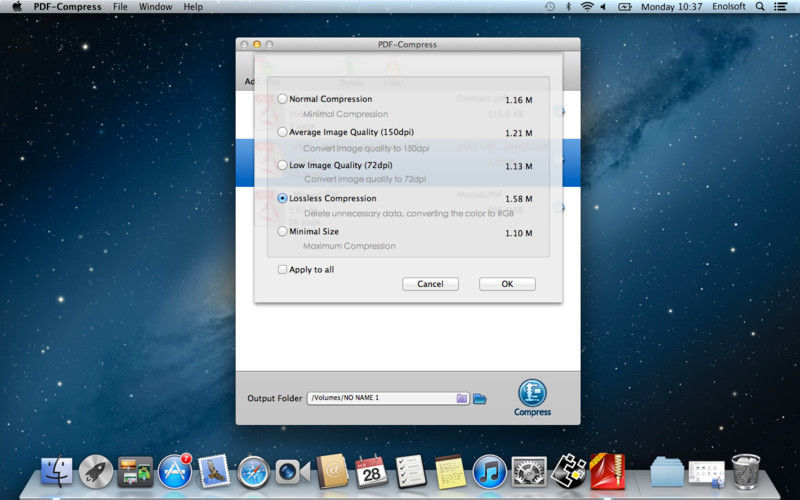Image resolution: width=800 pixels, height=500 pixels.
Task: Click the PDF-Compress red zipper Dock icon
Action: 607,471
